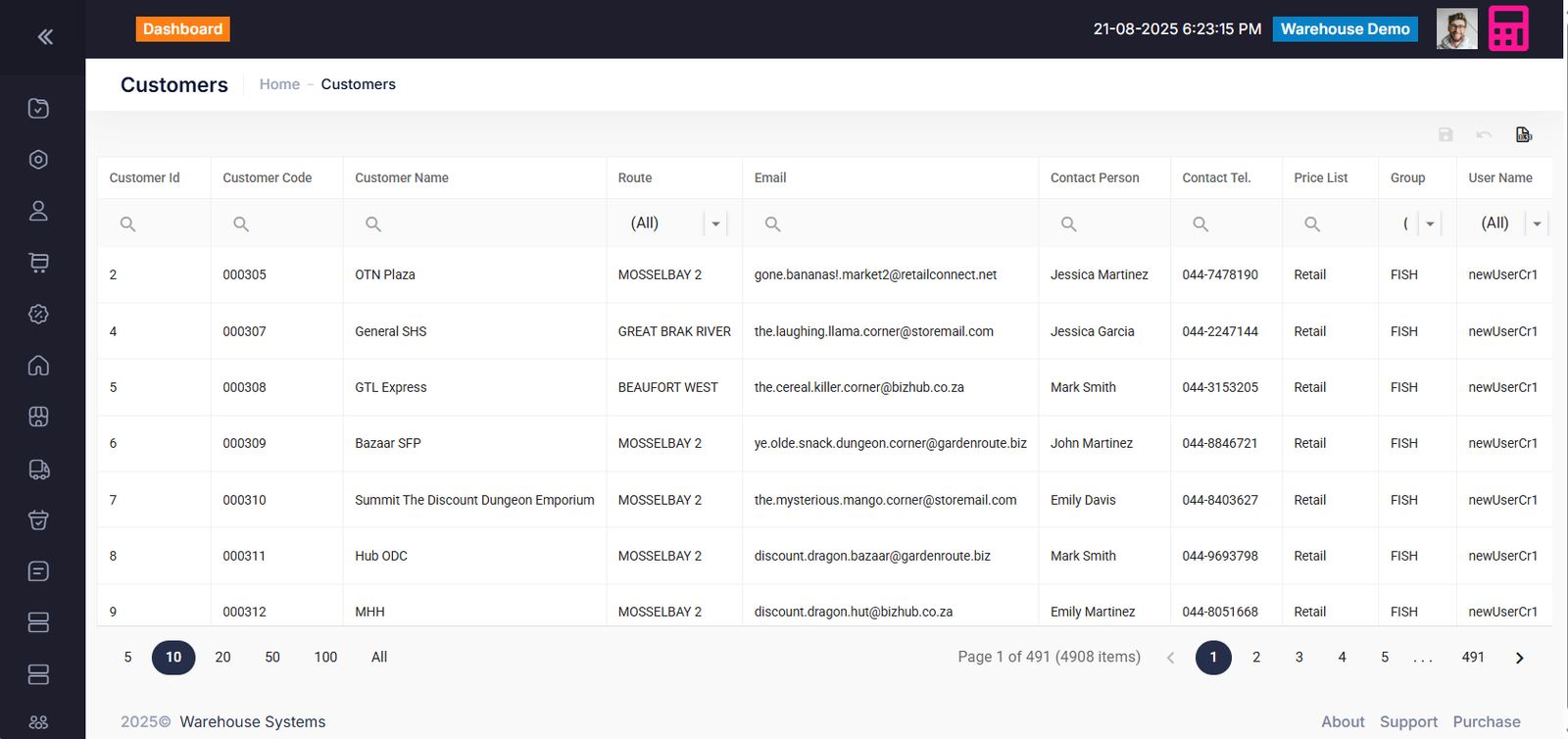This screenshot has height=739, width=1568.
Task: Collapse the sidebar with the double-chevron icon
Action: pyautogui.click(x=45, y=37)
